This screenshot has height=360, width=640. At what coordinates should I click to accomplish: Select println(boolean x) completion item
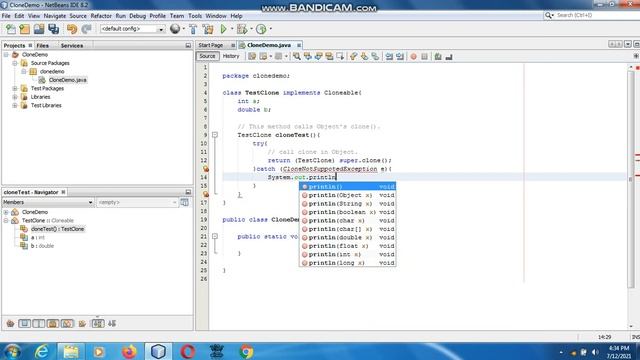[x=348, y=212]
